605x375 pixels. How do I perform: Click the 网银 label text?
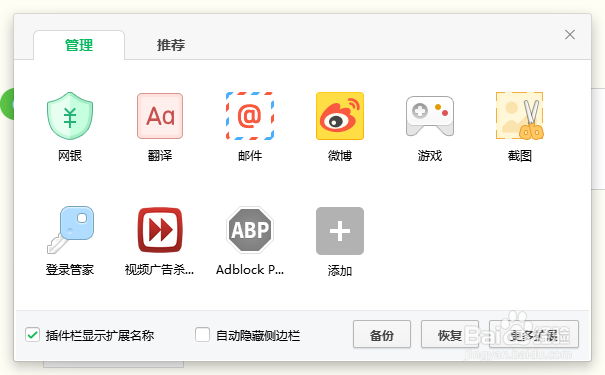(x=70, y=156)
